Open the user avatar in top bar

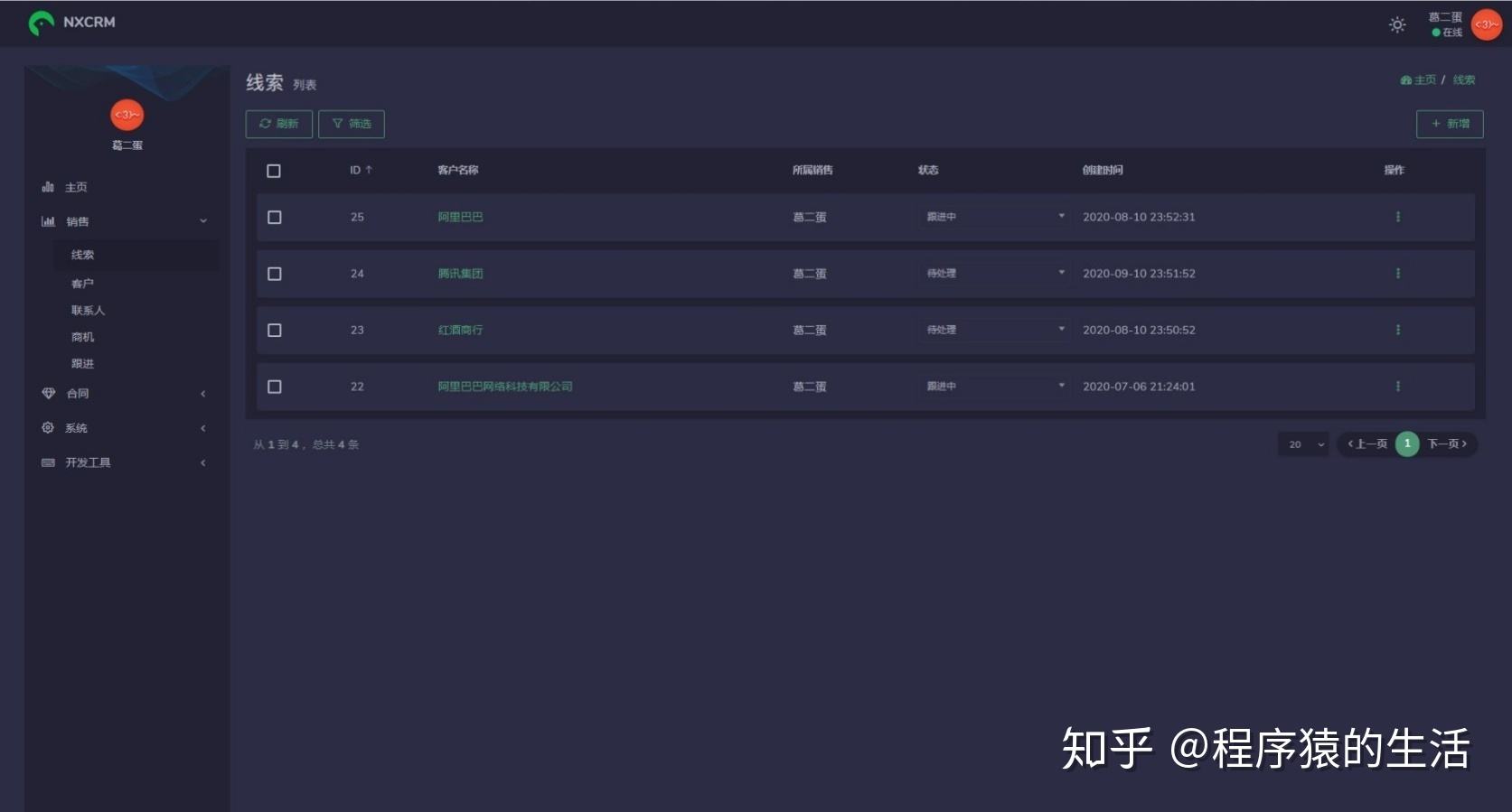pyautogui.click(x=1487, y=24)
